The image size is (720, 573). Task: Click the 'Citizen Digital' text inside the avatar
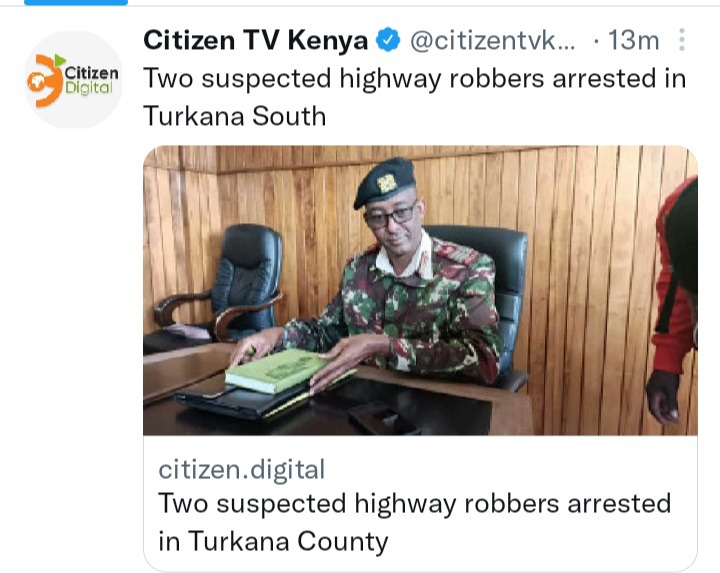91,80
